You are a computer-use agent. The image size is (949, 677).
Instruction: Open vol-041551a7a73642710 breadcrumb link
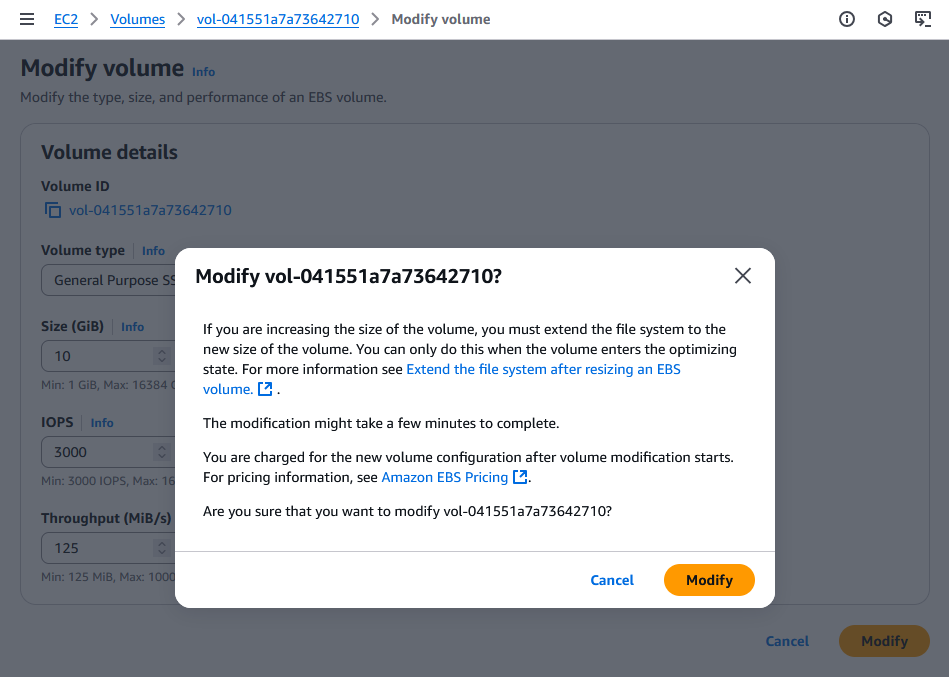[x=278, y=19]
